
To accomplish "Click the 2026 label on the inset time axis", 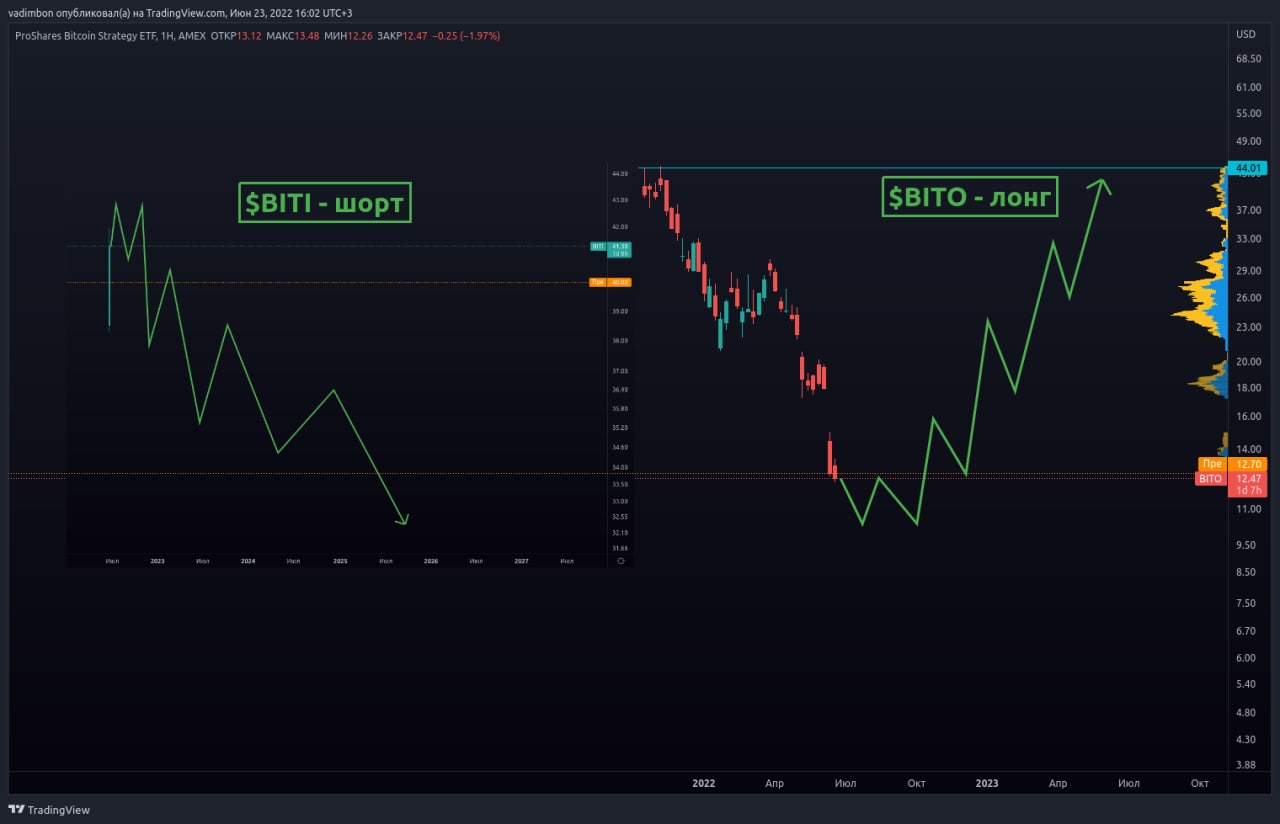I will click(x=431, y=561).
